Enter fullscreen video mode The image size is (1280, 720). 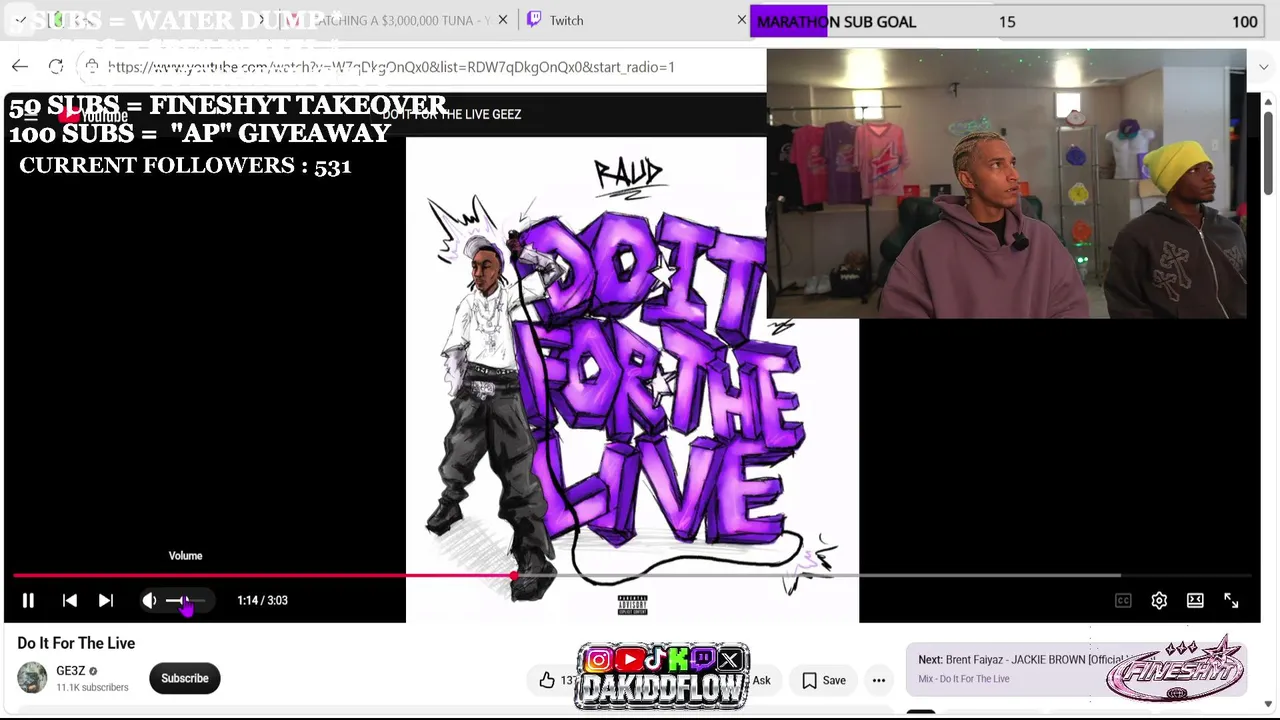point(1231,600)
